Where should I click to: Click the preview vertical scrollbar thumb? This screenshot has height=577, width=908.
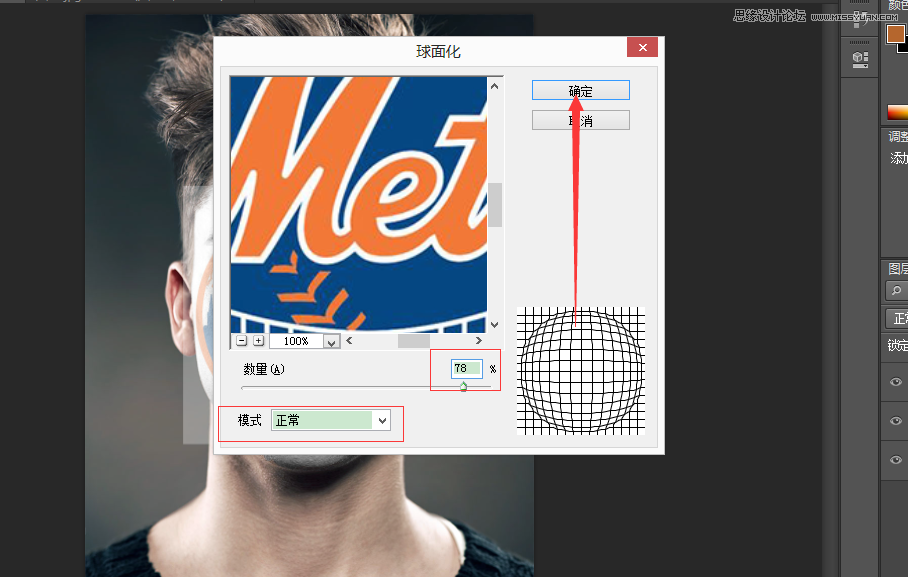pos(495,205)
